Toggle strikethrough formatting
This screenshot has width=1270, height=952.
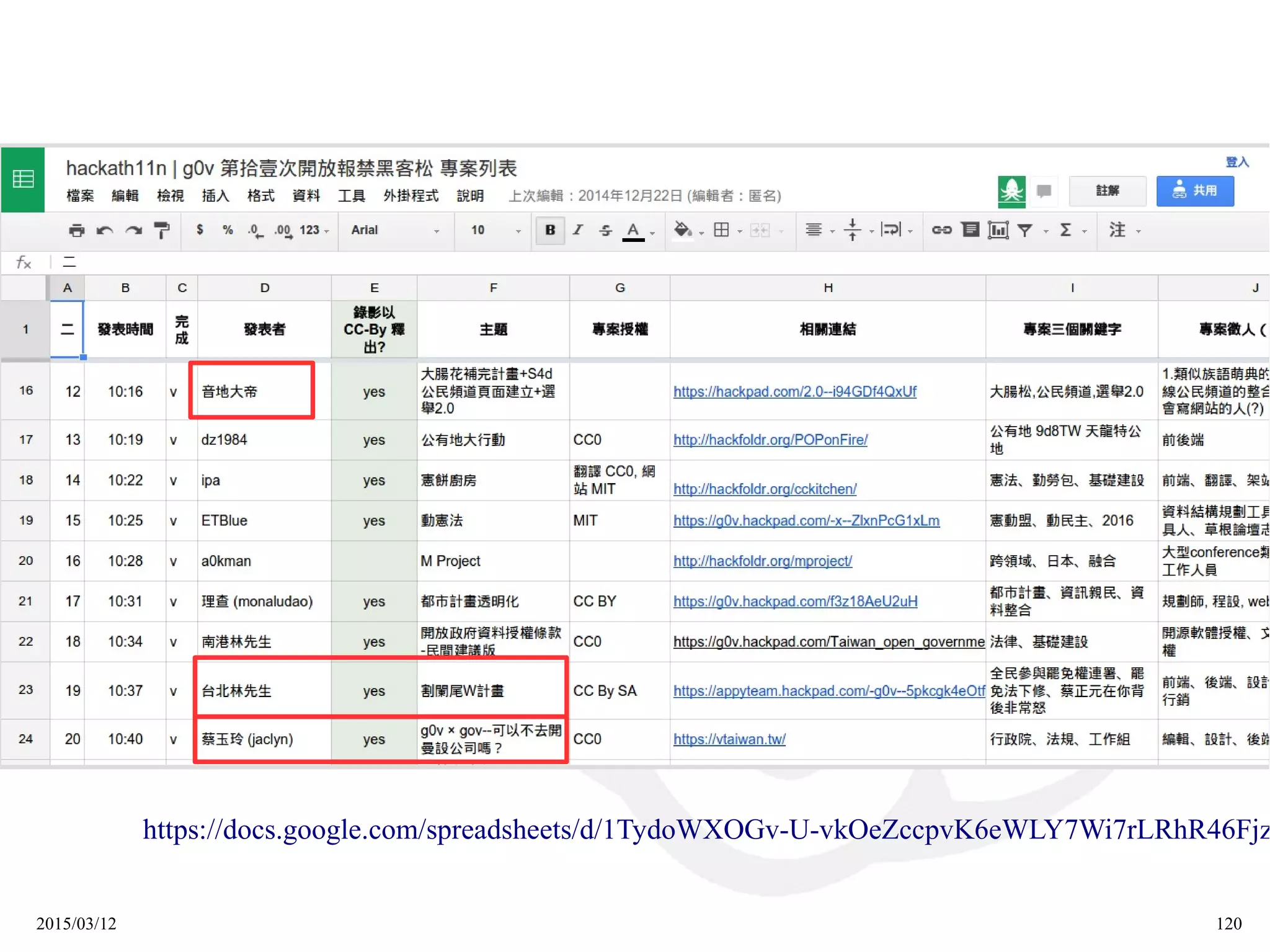[x=605, y=231]
